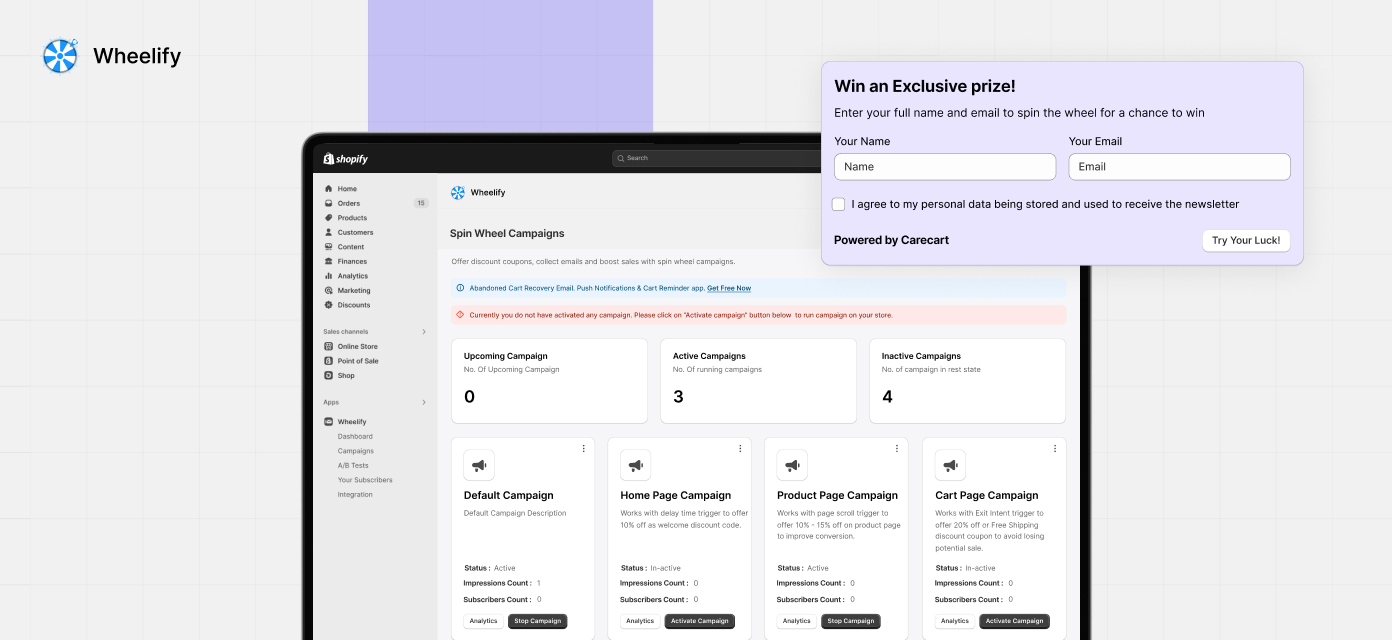Activate the Cart Page Campaign
The width and height of the screenshot is (1392, 640).
click(1015, 621)
